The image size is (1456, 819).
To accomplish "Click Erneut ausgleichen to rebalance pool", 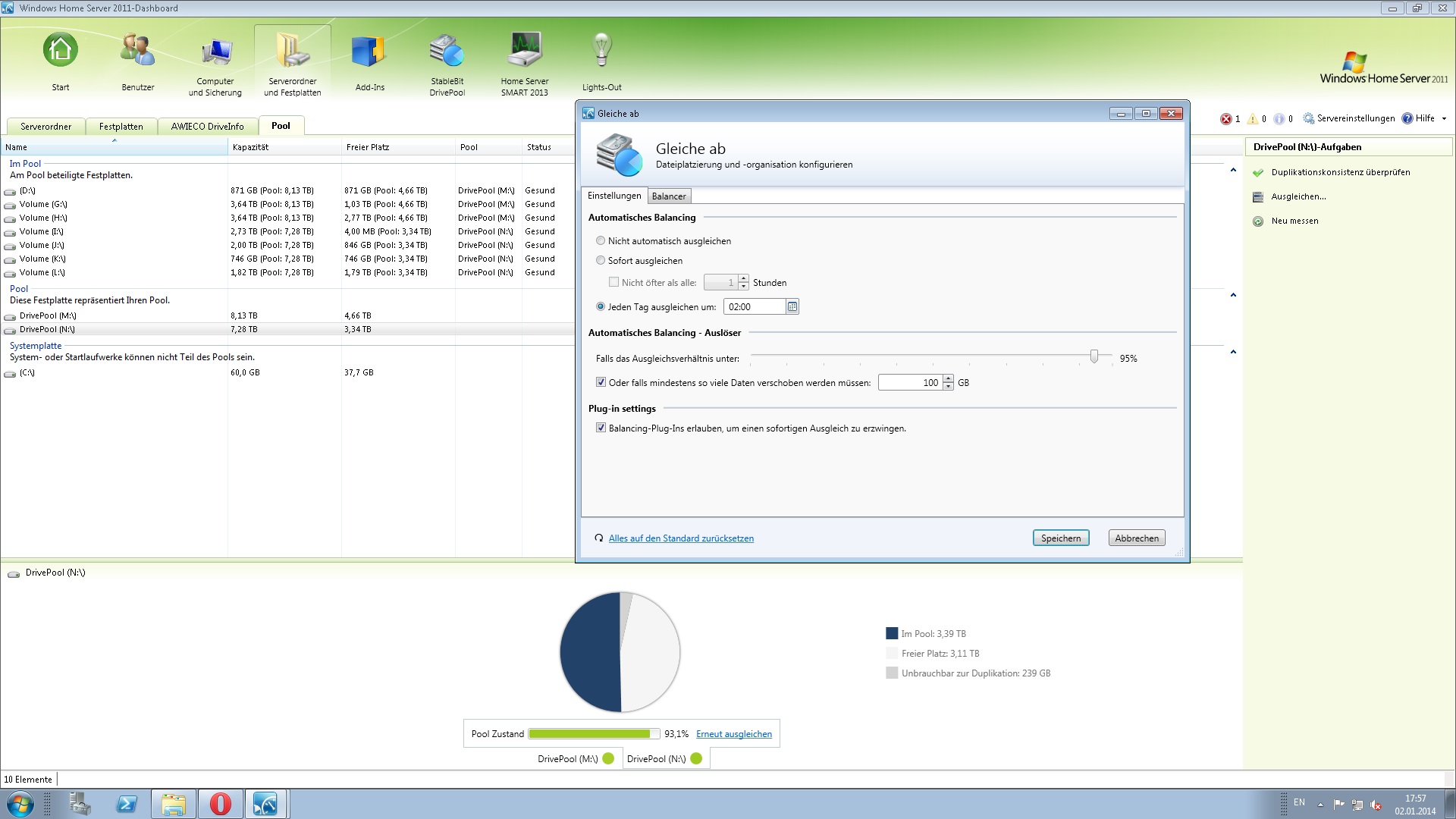I will (734, 734).
